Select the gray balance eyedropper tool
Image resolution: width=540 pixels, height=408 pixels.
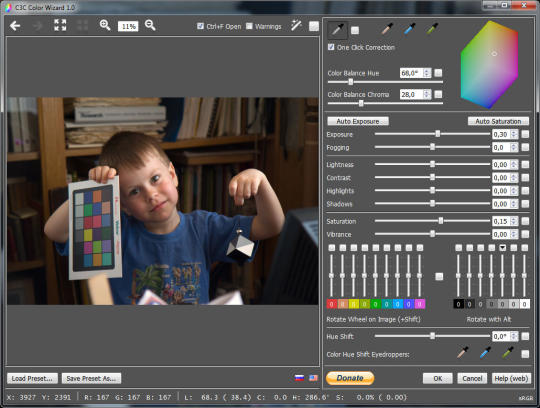337,30
